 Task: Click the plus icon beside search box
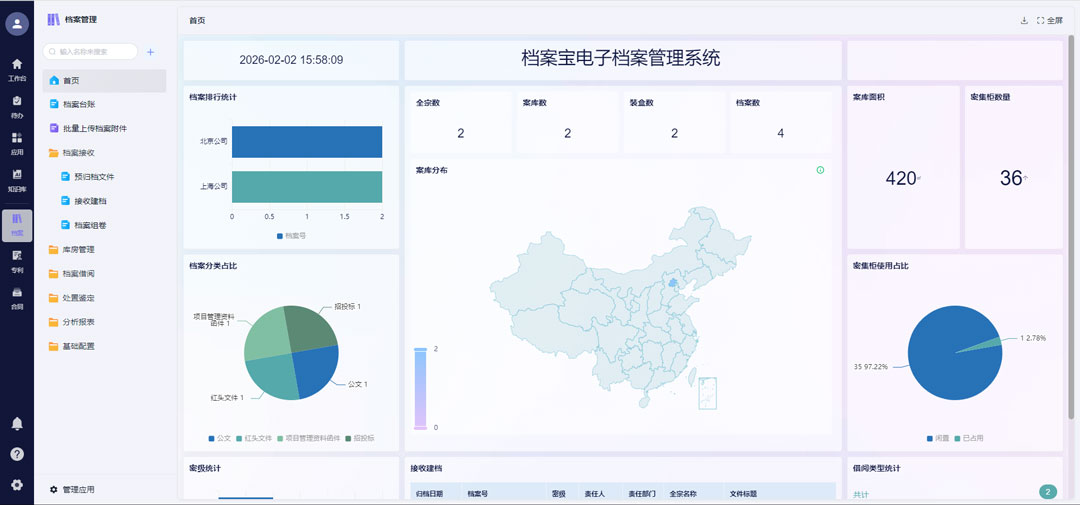tap(150, 51)
